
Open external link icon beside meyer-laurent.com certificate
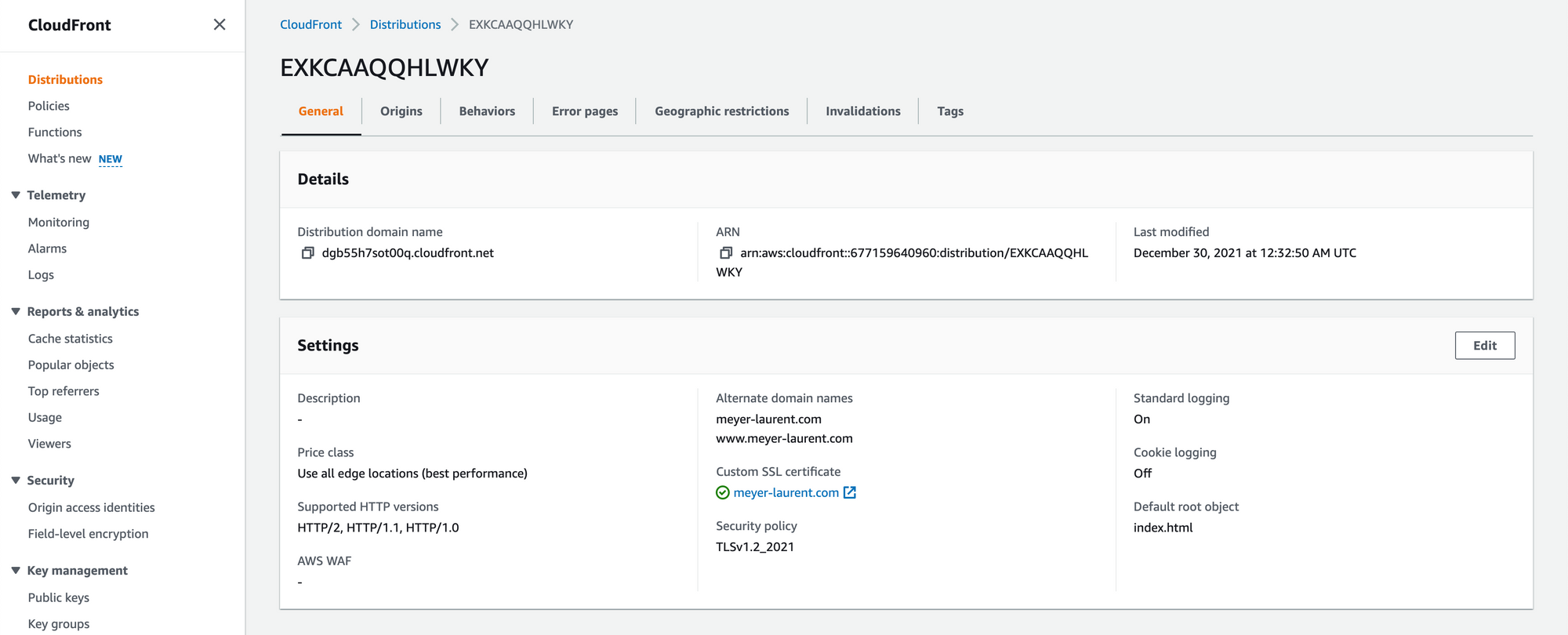pos(850,492)
